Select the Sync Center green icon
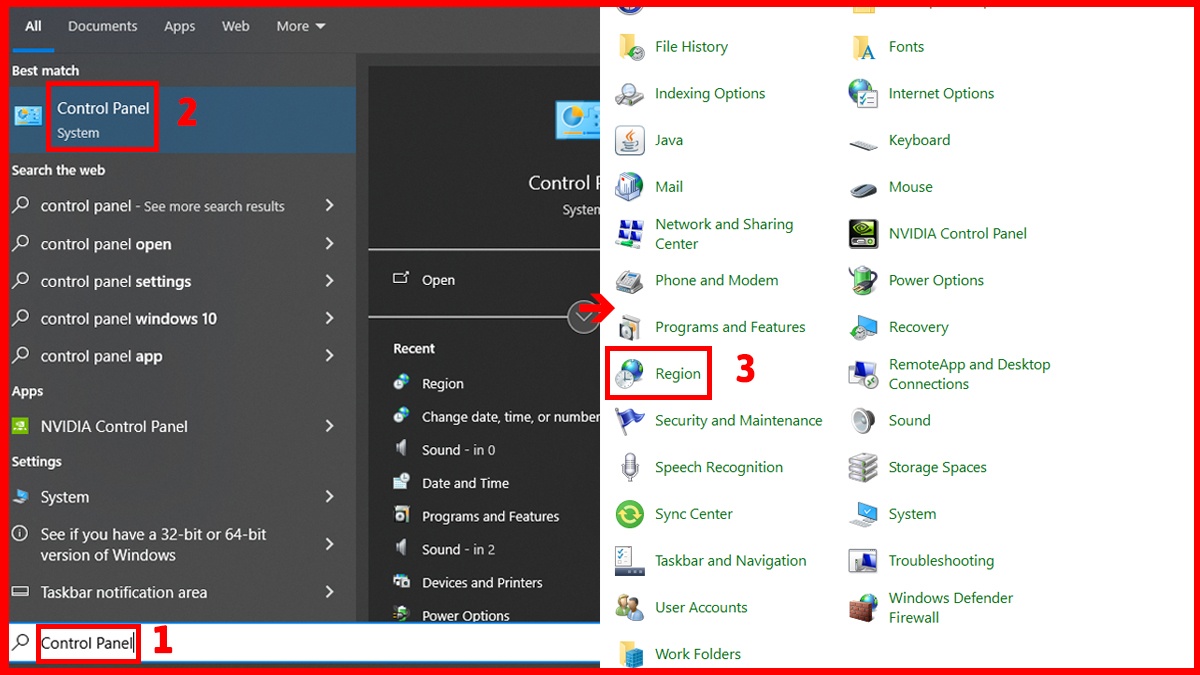 click(630, 514)
